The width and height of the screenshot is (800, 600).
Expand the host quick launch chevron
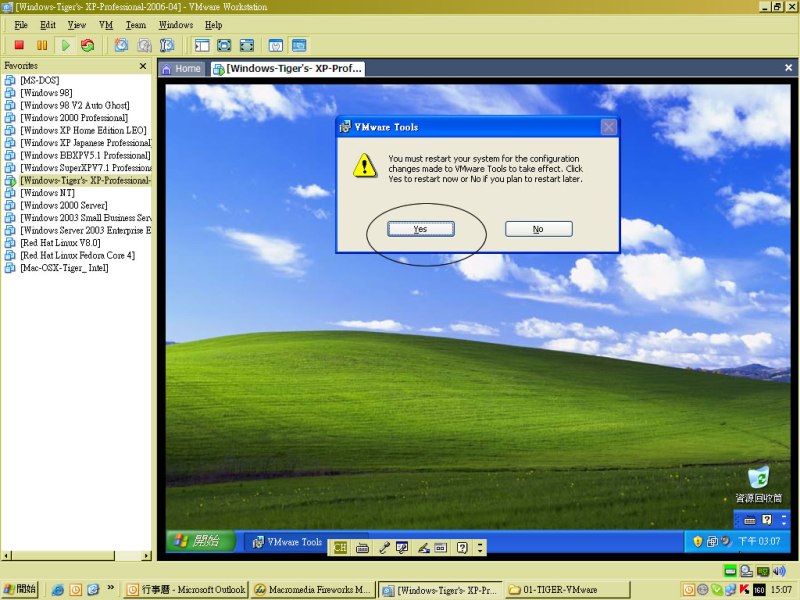110,588
